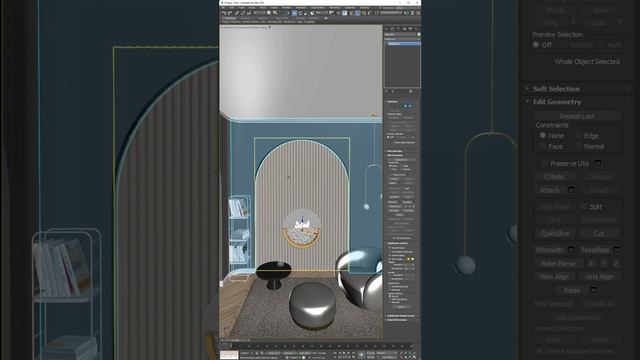This screenshot has width=640, height=360.
Task: Toggle Show Cage checkbox
Action: (390, 259)
